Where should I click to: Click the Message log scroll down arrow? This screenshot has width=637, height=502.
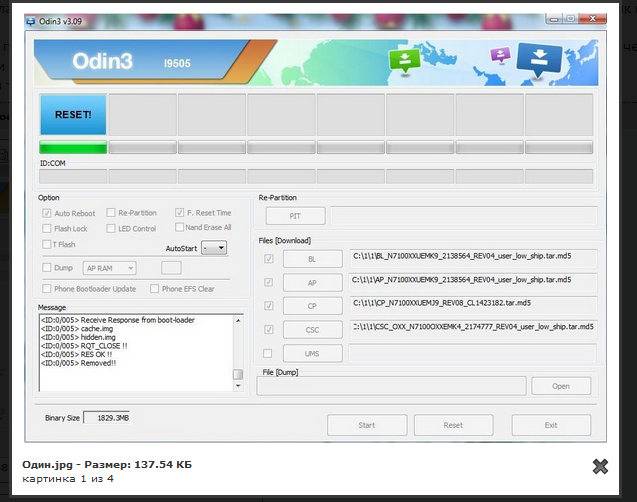coord(238,386)
